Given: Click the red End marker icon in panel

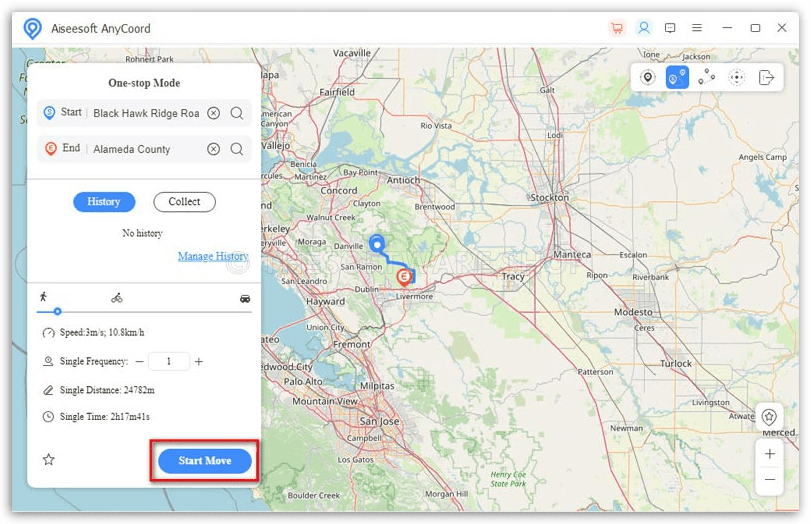Looking at the screenshot, I should (50, 148).
